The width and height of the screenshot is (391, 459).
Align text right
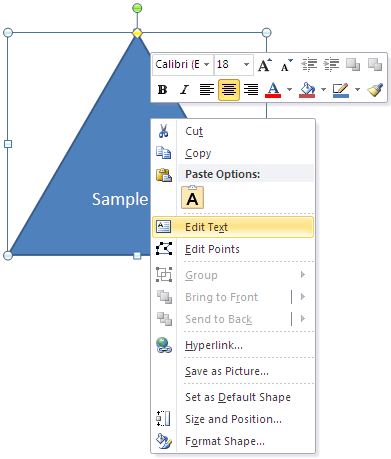coord(251,89)
